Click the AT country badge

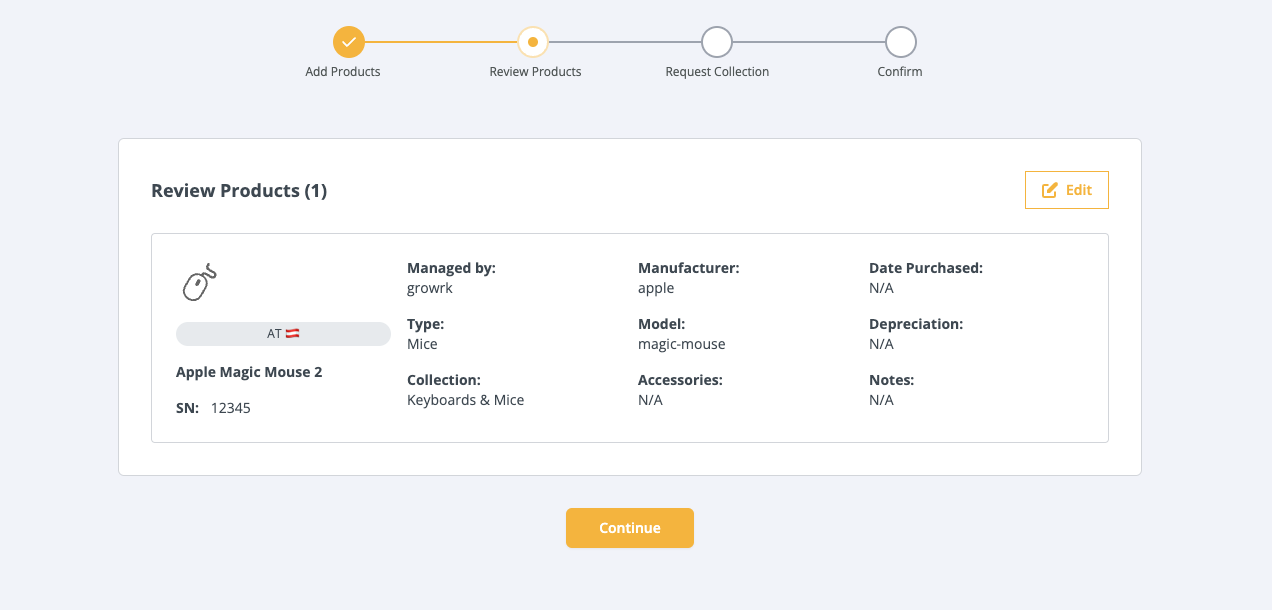tap(283, 334)
